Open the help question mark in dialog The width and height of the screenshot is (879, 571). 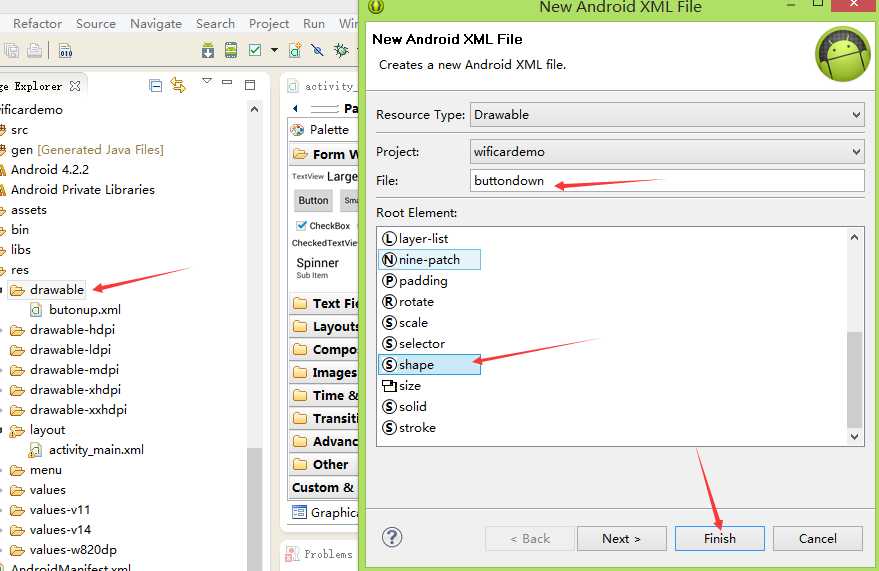click(x=392, y=537)
